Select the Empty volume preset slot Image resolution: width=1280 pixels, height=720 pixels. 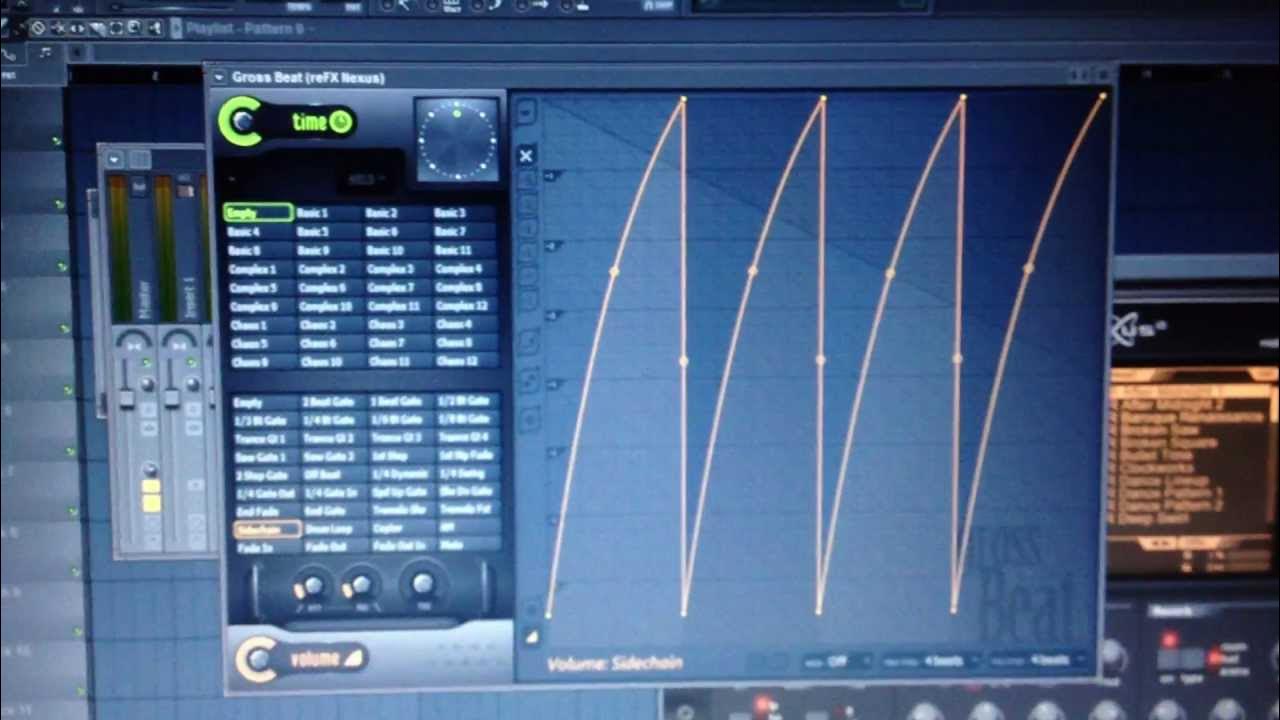pos(265,402)
